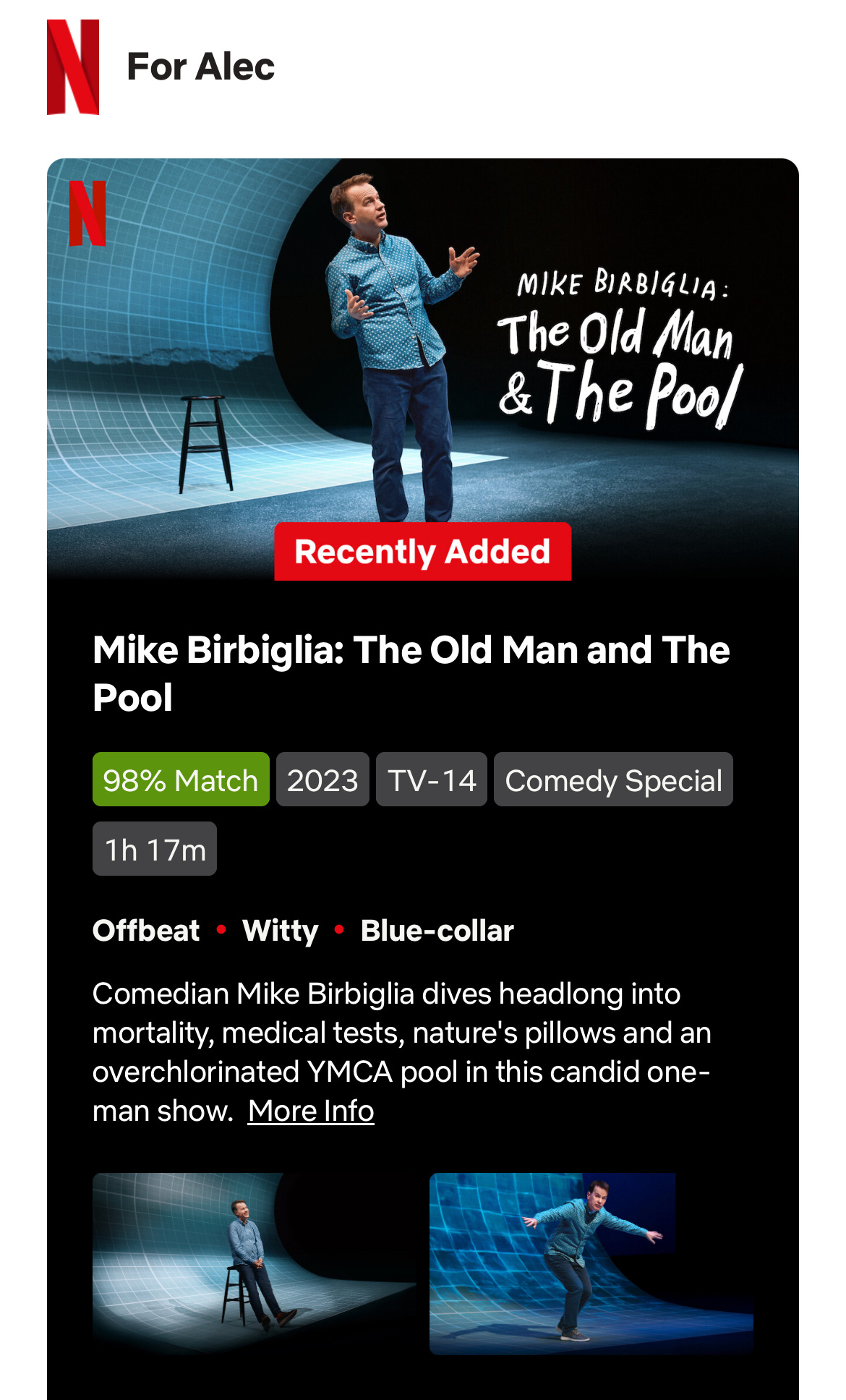
Task: Click the stool in the hero image
Action: click(x=205, y=444)
